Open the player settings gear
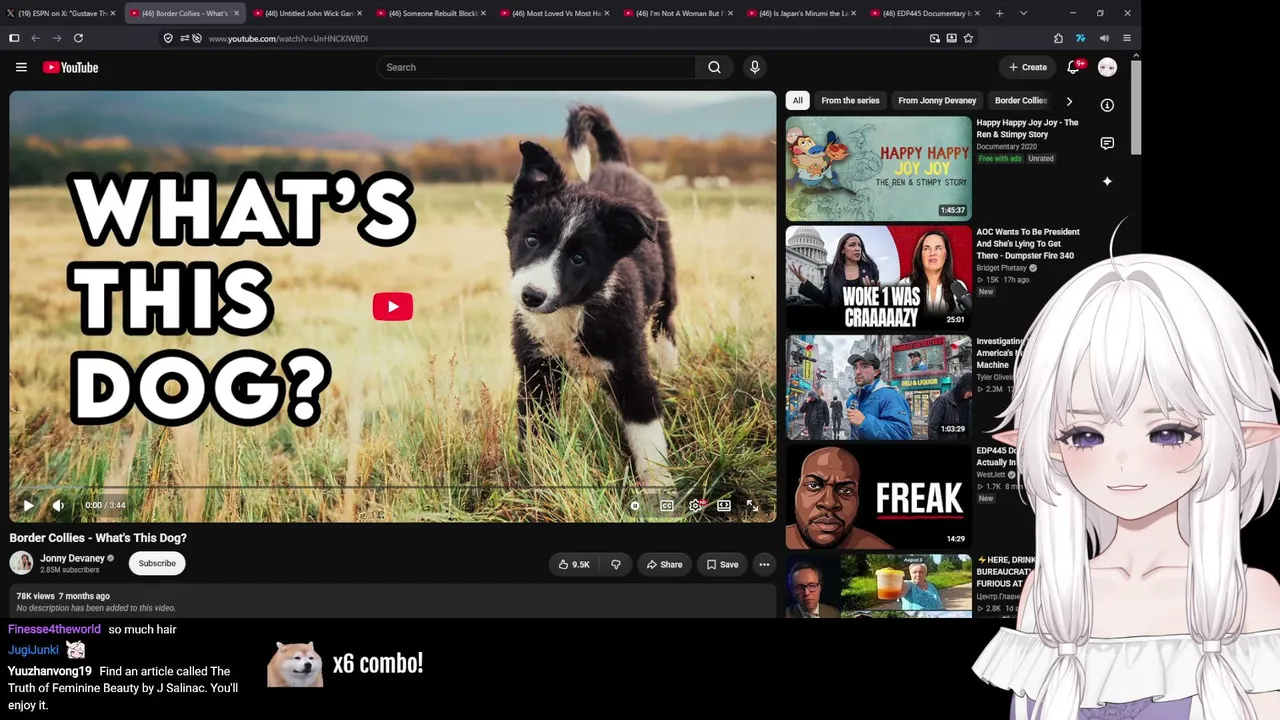 pos(696,505)
